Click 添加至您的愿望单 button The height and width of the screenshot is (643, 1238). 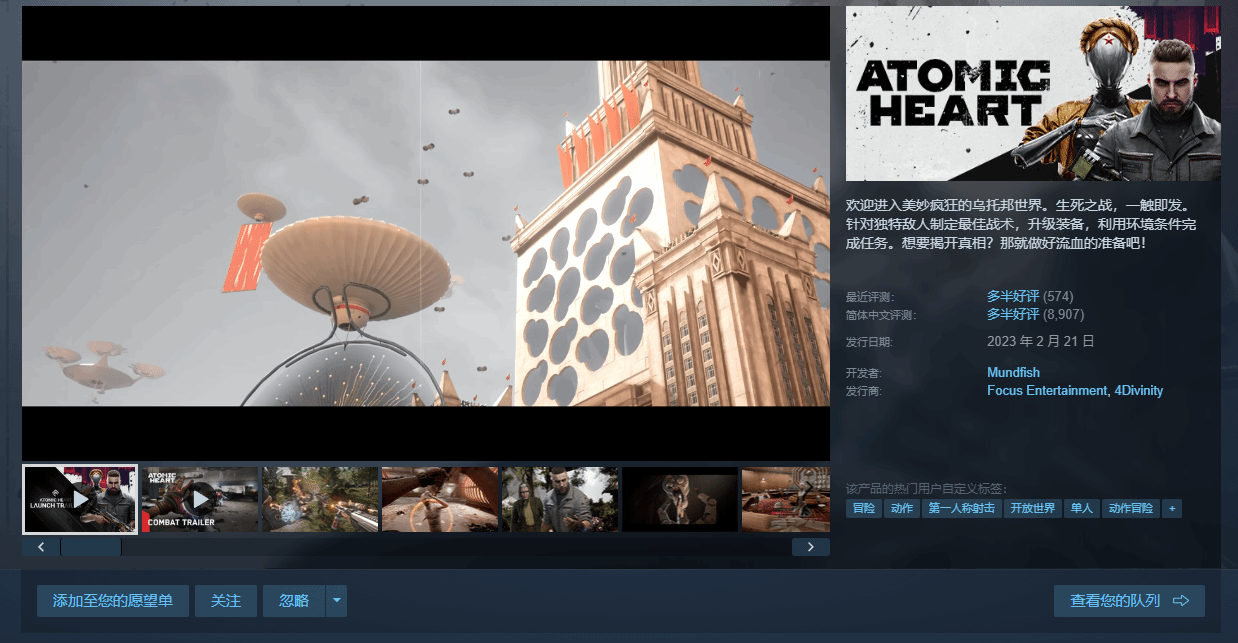point(113,601)
